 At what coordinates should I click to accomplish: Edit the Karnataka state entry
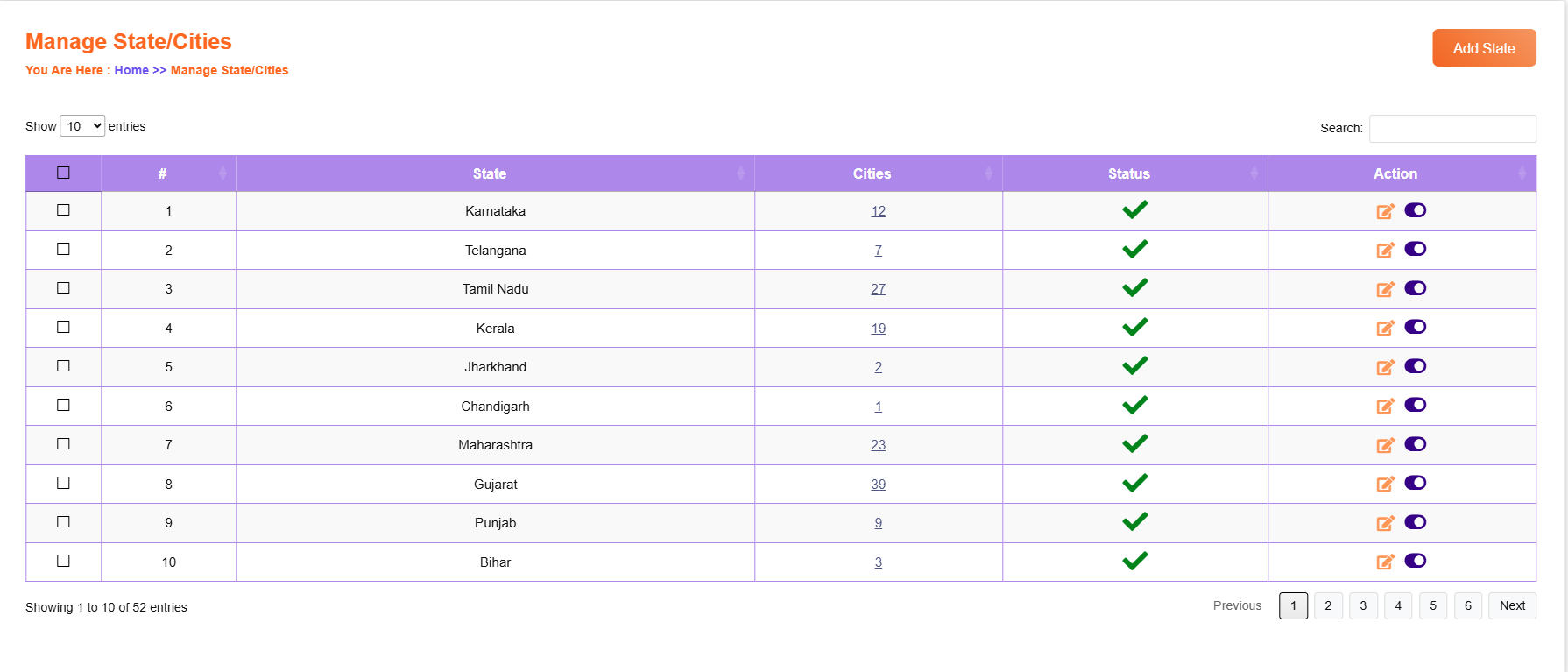tap(1385, 211)
